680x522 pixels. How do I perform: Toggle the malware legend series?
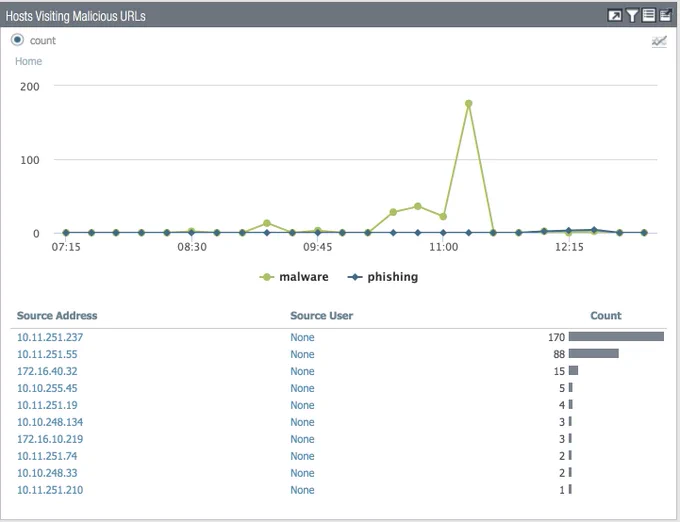[294, 277]
